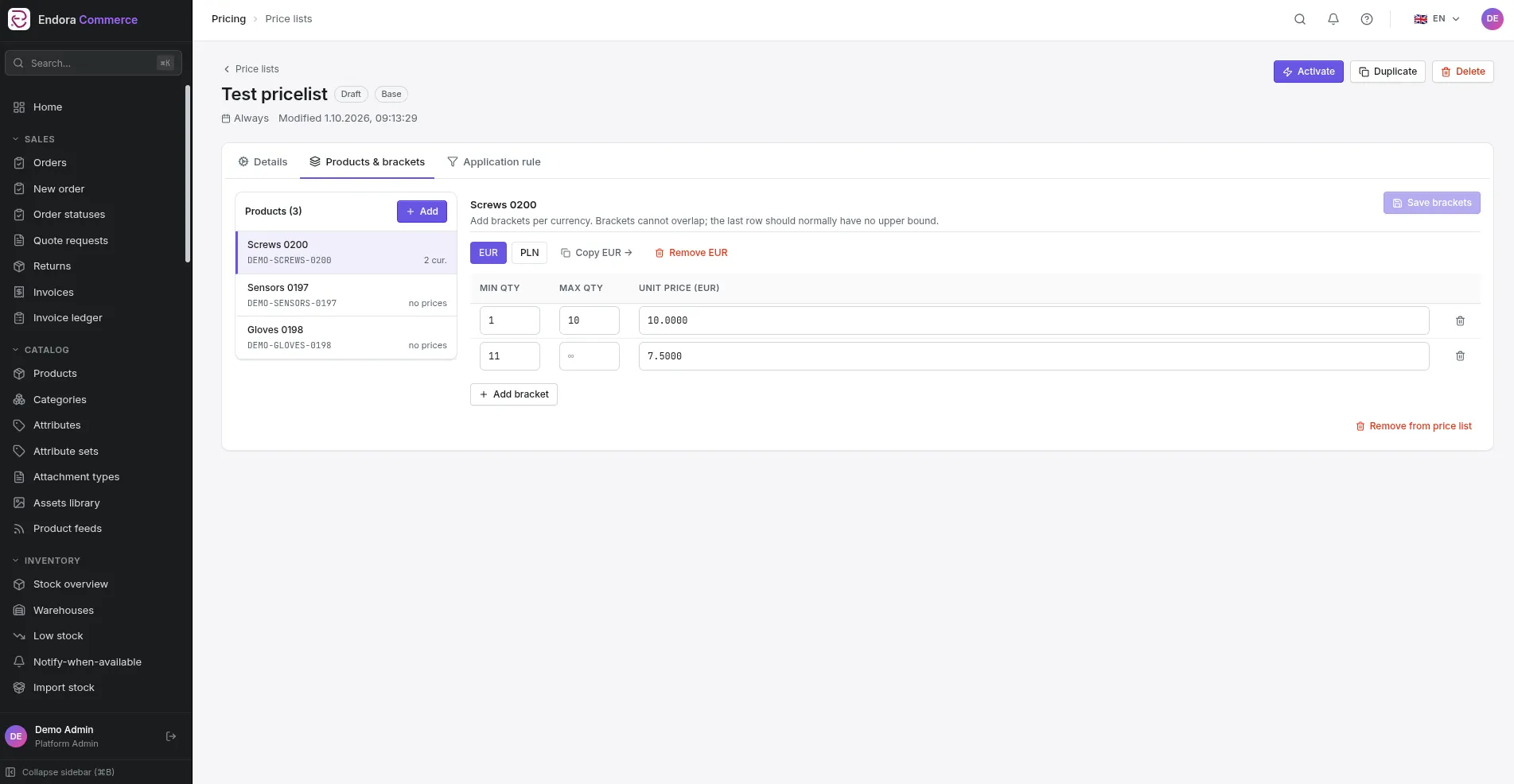The width and height of the screenshot is (1514, 784).
Task: Open Low stock in the sidebar
Action: click(58, 636)
